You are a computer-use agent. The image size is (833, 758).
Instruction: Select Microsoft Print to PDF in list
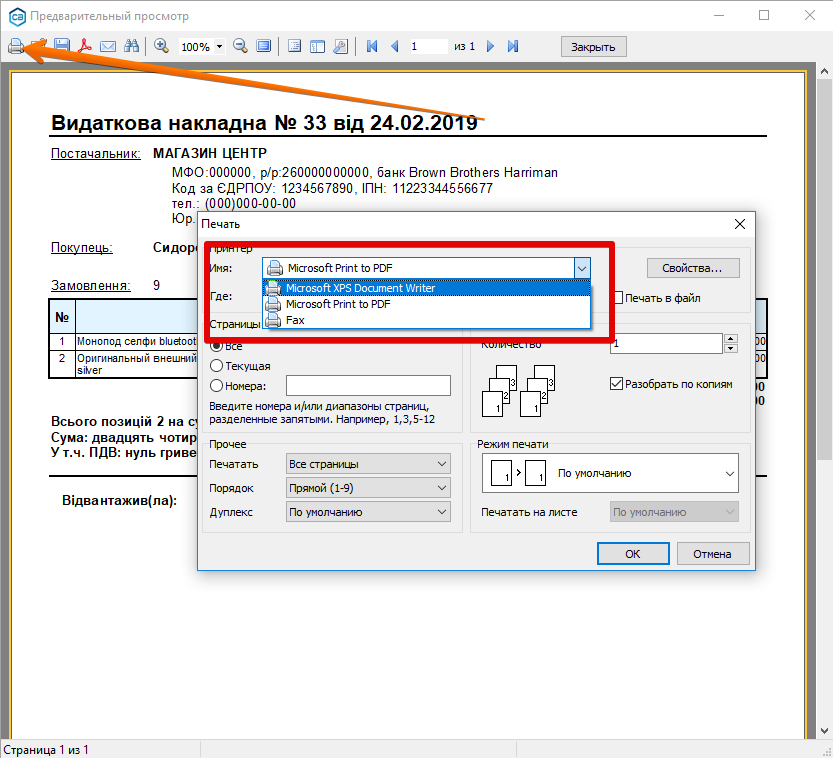(427, 304)
